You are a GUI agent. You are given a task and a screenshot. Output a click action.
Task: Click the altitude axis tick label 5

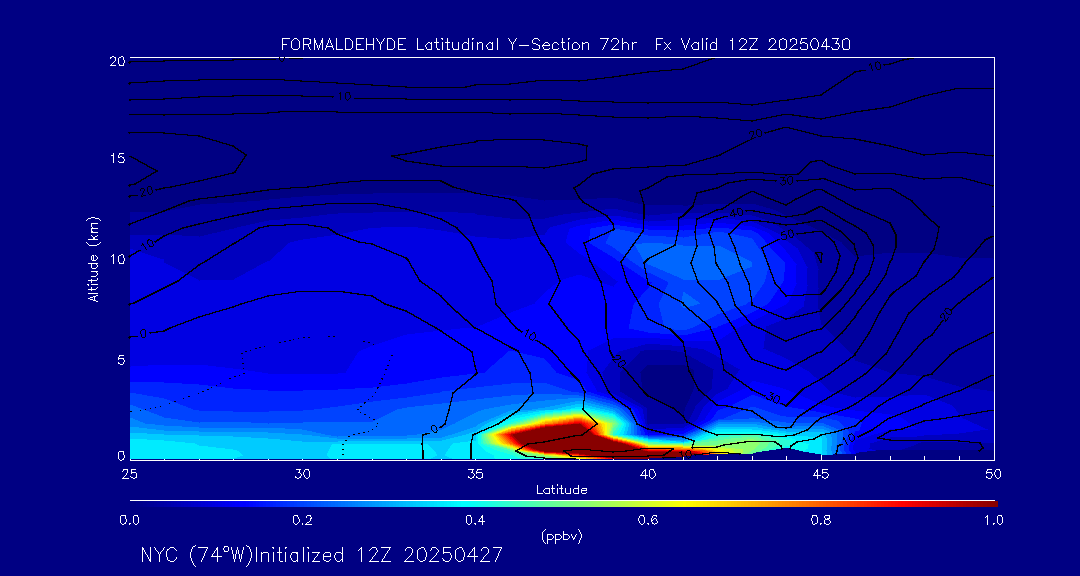point(120,359)
